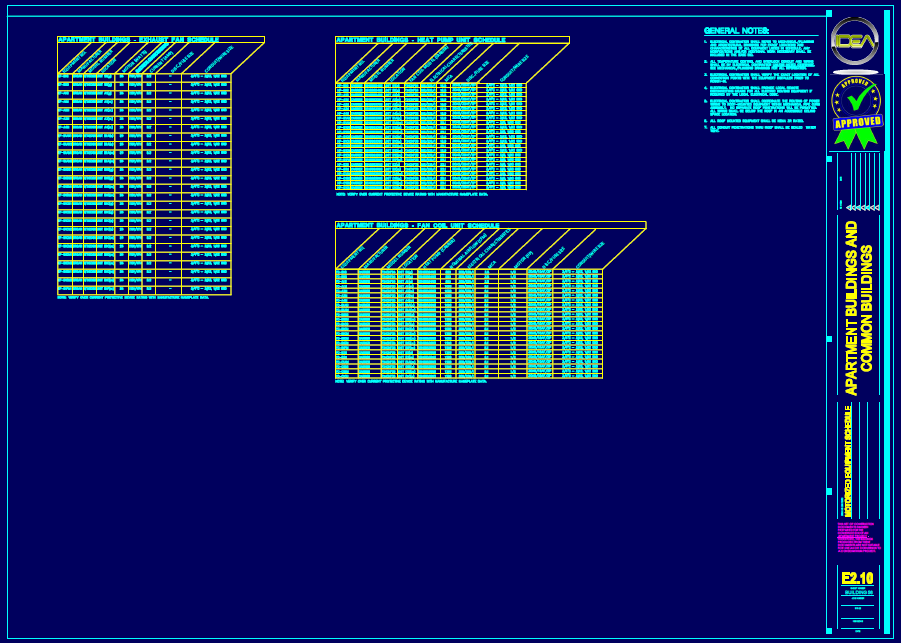Click the Exhaust Fan Schedule title
The image size is (901, 643).
point(138,40)
